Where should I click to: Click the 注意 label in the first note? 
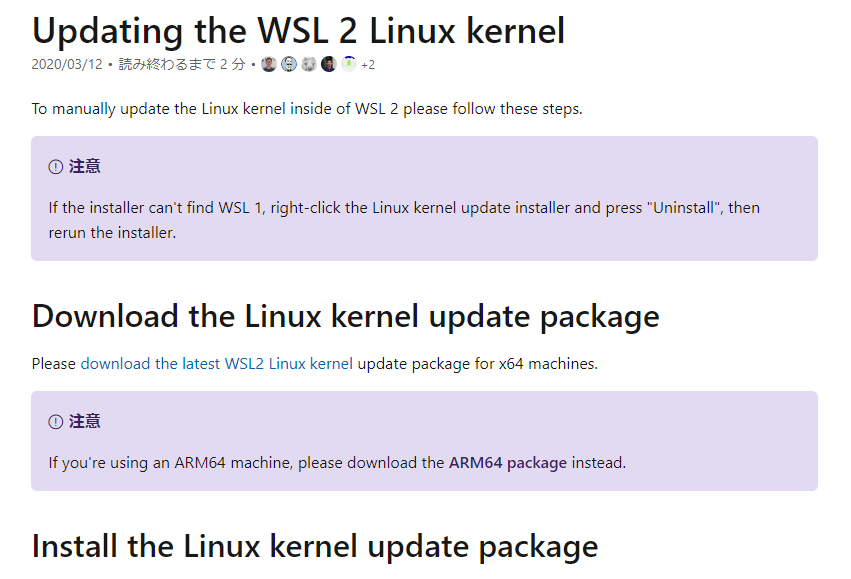point(85,167)
